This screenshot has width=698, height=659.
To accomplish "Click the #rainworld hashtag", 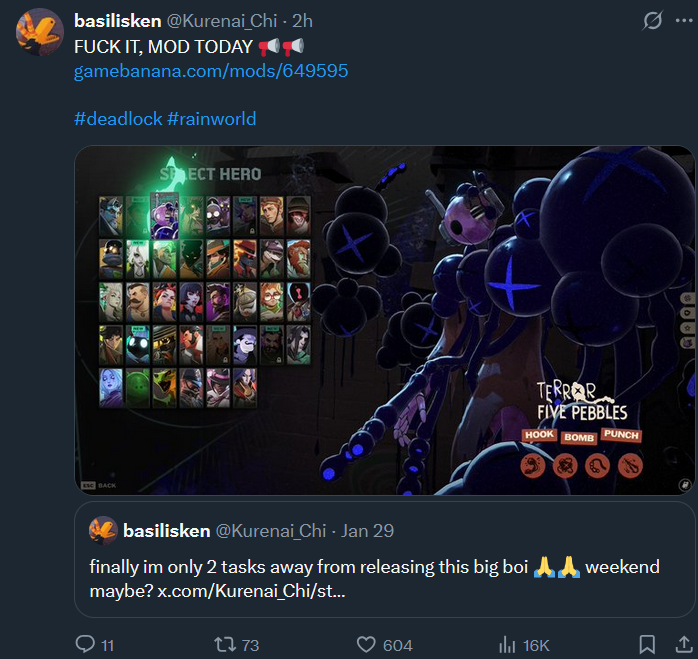I will 211,119.
